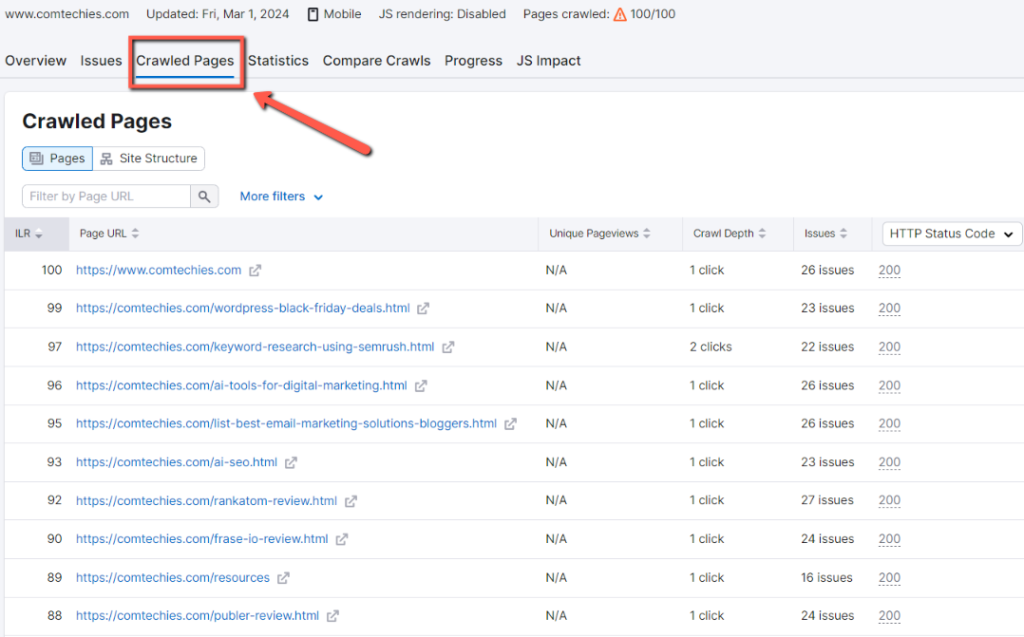Open the wordpress-black-friday-deals.html page link
Image resolution: width=1024 pixels, height=637 pixels.
click(240, 308)
